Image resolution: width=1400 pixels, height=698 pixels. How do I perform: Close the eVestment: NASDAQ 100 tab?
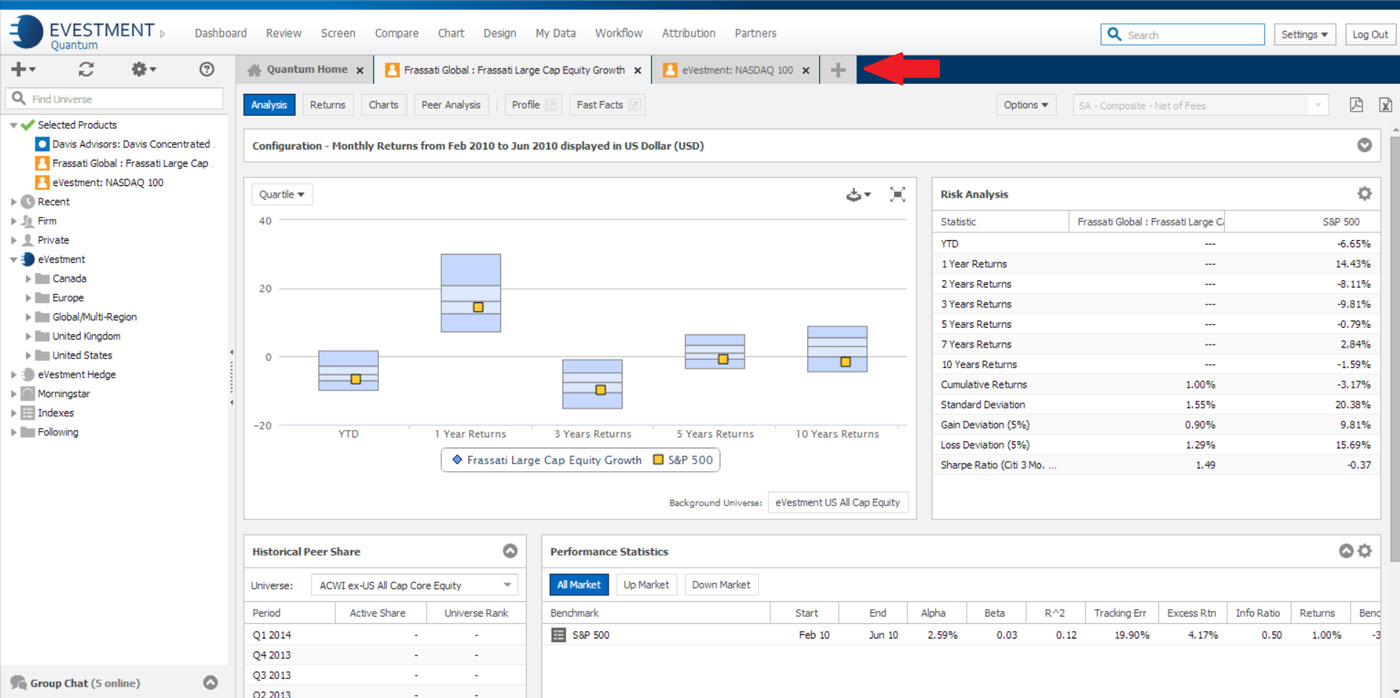pos(806,70)
